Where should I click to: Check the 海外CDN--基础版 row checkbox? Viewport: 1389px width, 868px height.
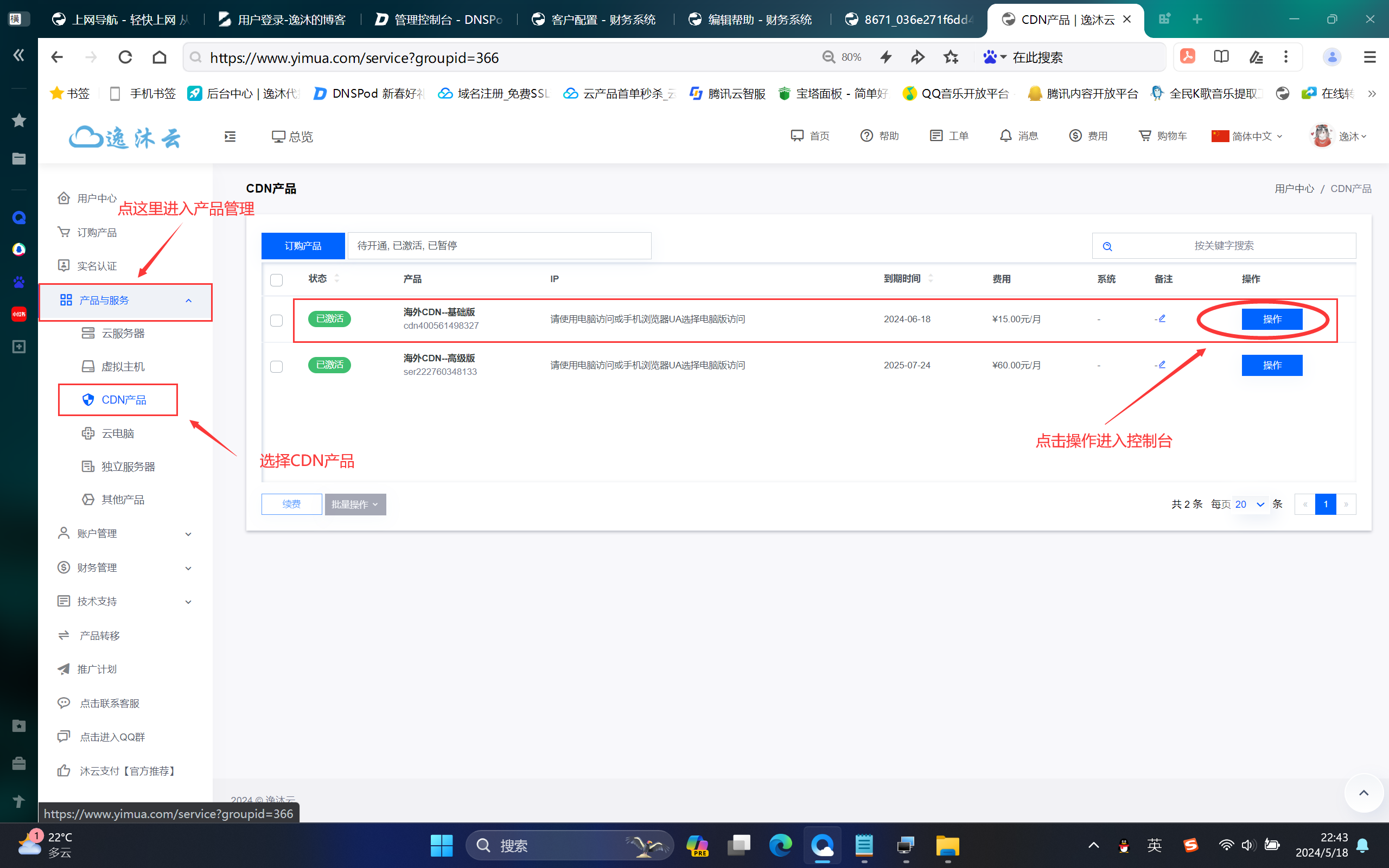tap(277, 320)
